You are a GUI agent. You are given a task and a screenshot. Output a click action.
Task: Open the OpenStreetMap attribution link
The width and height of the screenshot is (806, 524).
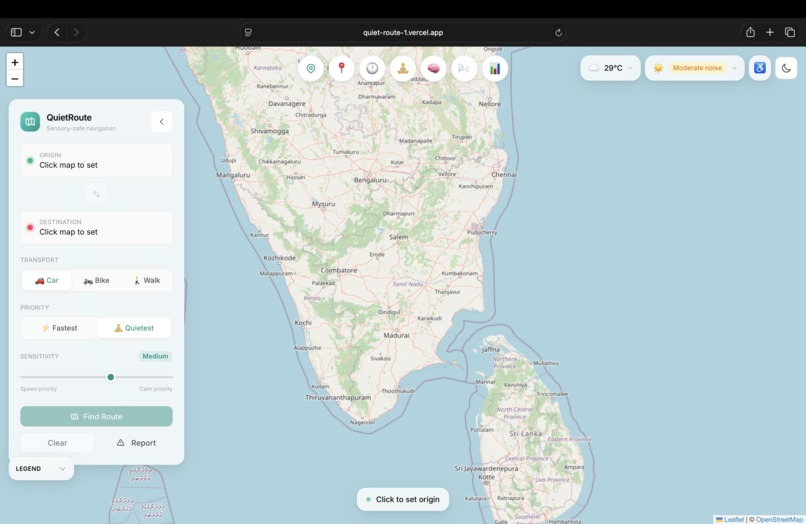(779, 519)
